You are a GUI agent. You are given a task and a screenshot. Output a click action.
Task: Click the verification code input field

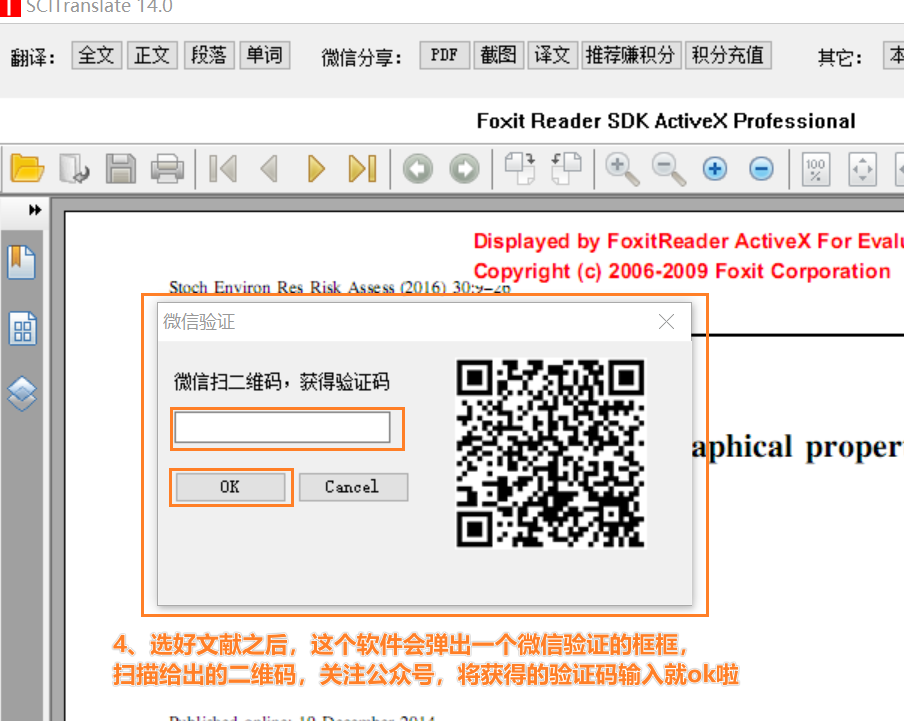click(282, 427)
